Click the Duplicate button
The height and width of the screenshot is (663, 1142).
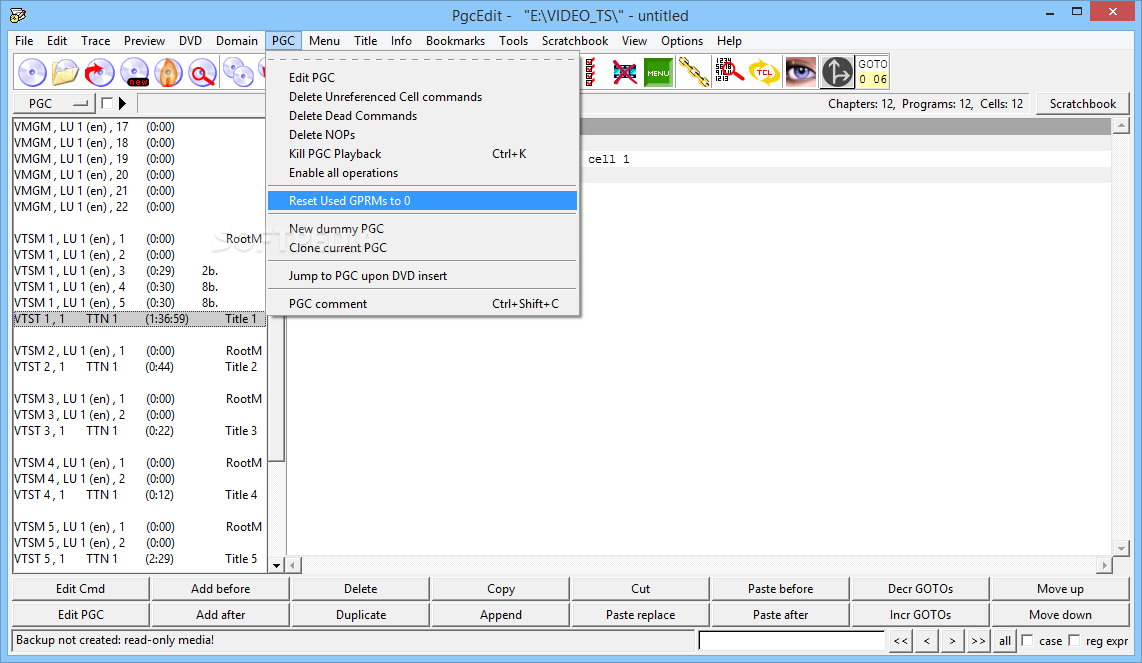(x=361, y=615)
